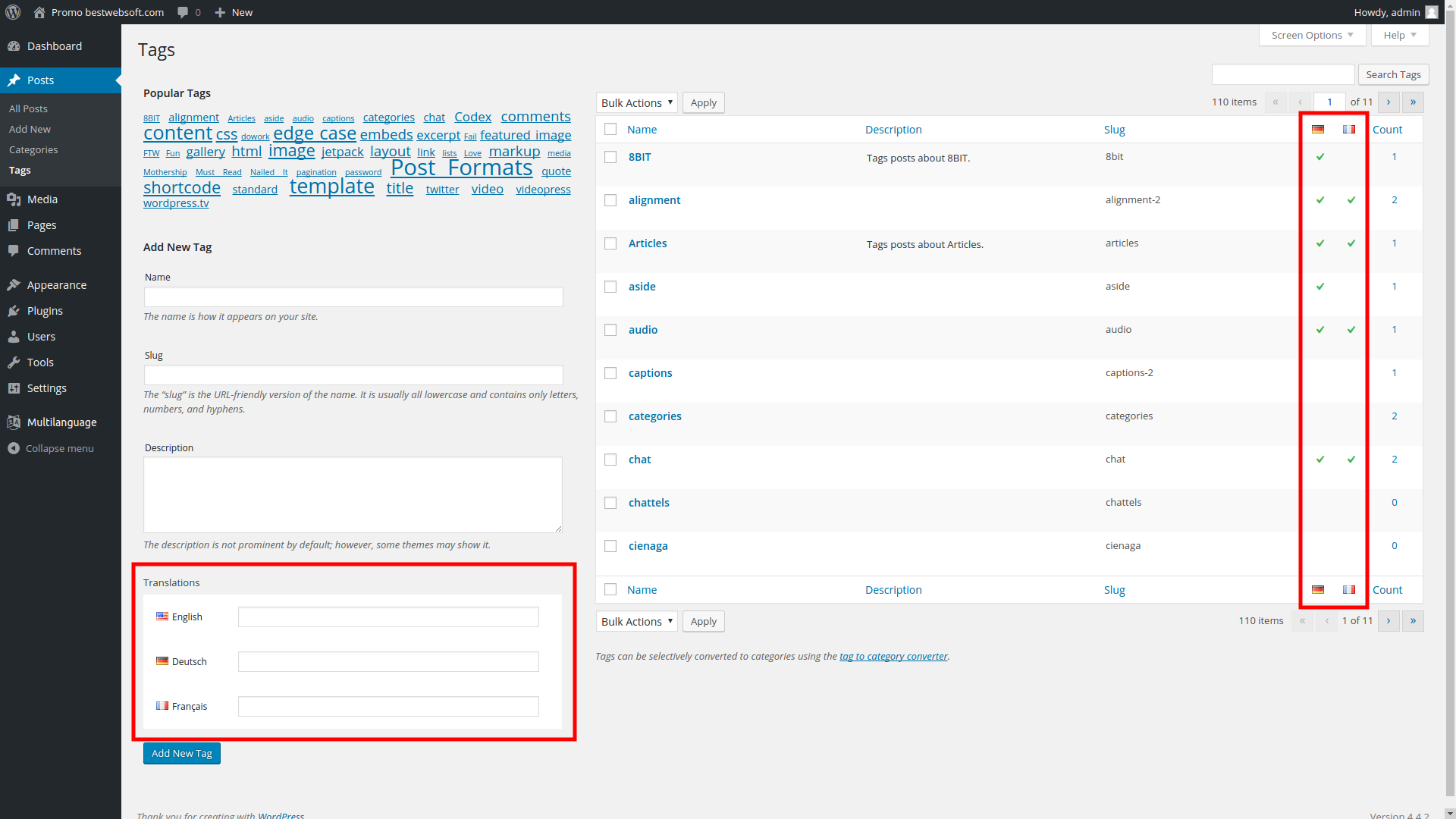1456x819 pixels.
Task: Click the Deutsch translation input field
Action: (388, 662)
